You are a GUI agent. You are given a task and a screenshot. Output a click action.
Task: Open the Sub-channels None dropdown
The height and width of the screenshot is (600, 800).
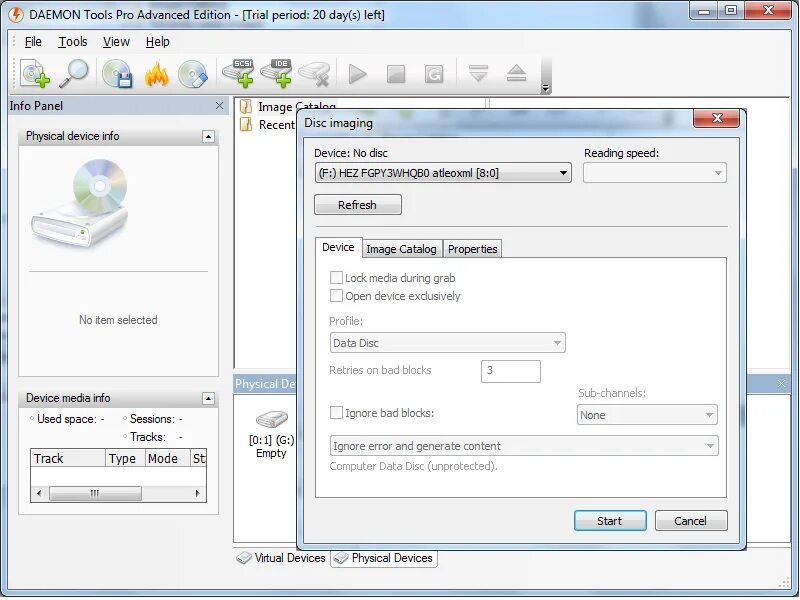click(647, 415)
